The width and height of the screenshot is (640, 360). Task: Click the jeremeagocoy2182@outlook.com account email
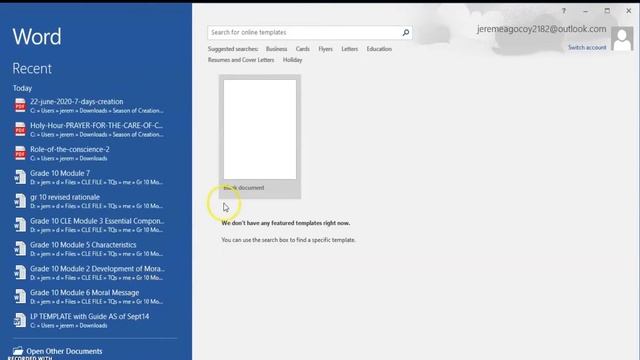(x=541, y=29)
